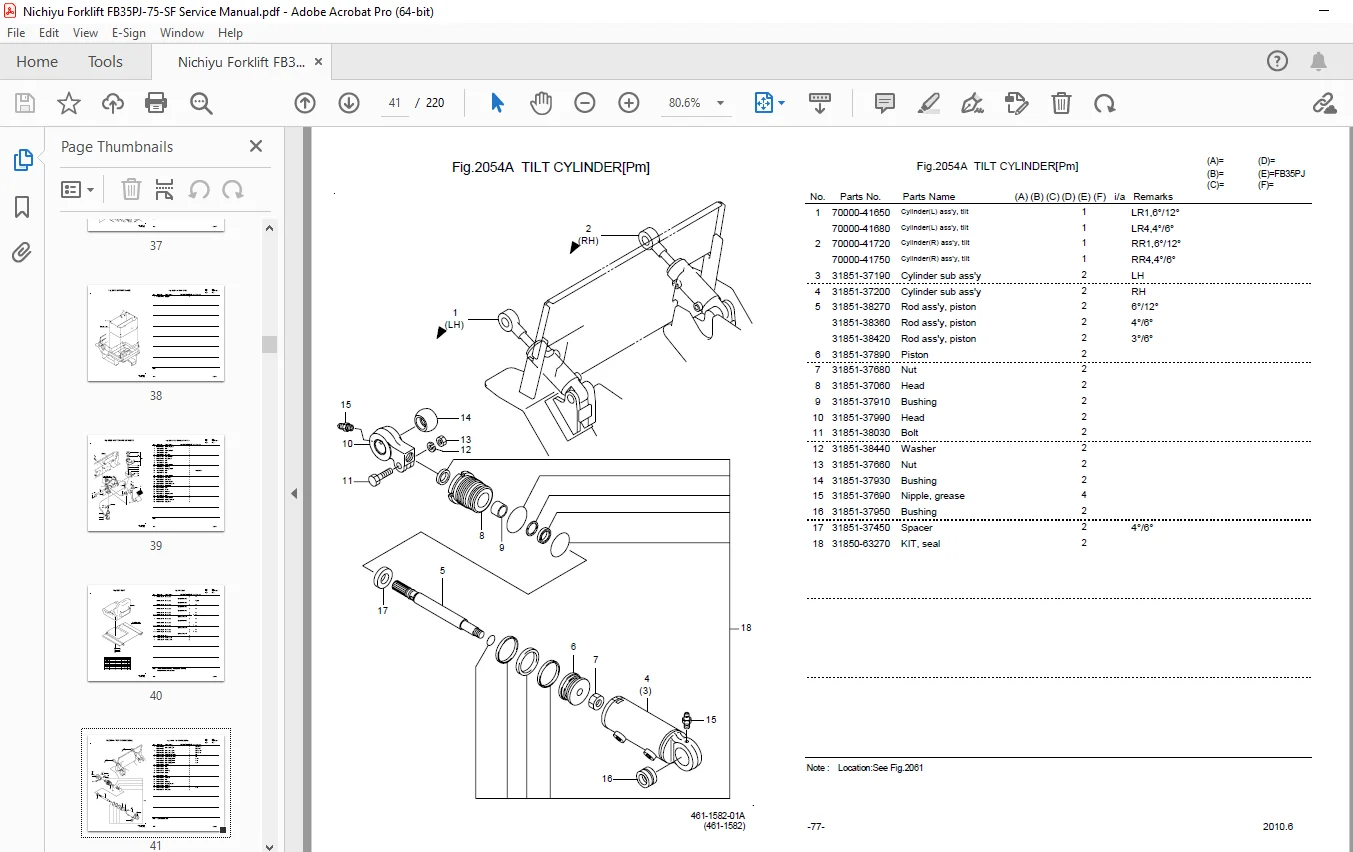The height and width of the screenshot is (852, 1353).
Task: Close the Nichiyu Forklift document tab
Action: [x=319, y=61]
